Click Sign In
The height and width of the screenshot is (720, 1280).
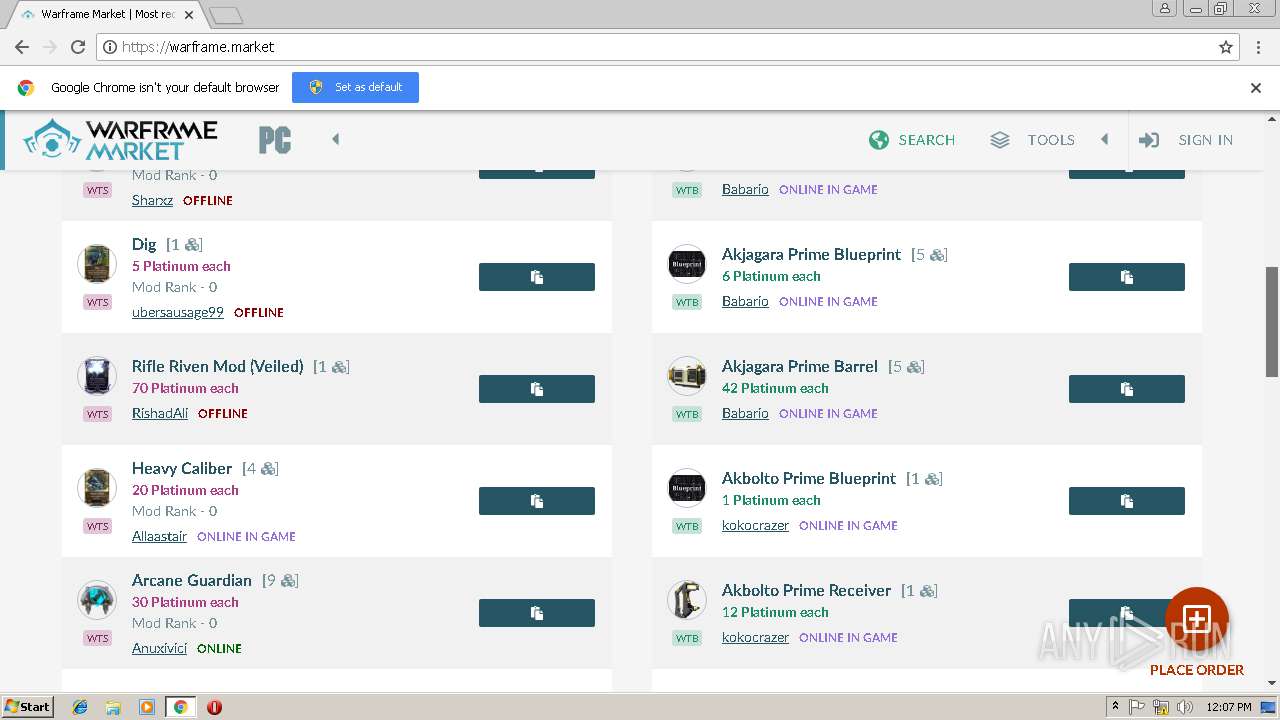[x=1186, y=140]
